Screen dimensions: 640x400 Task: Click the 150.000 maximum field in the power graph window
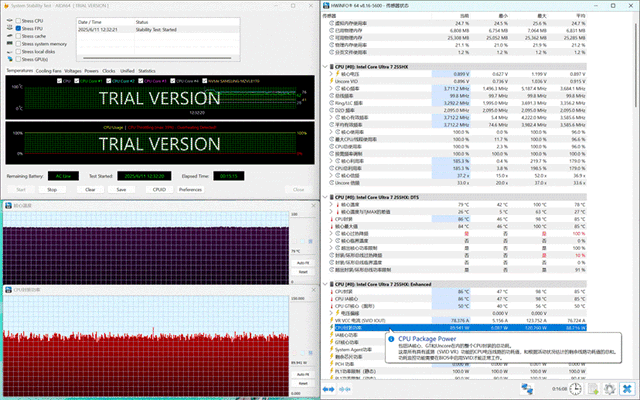(302, 298)
